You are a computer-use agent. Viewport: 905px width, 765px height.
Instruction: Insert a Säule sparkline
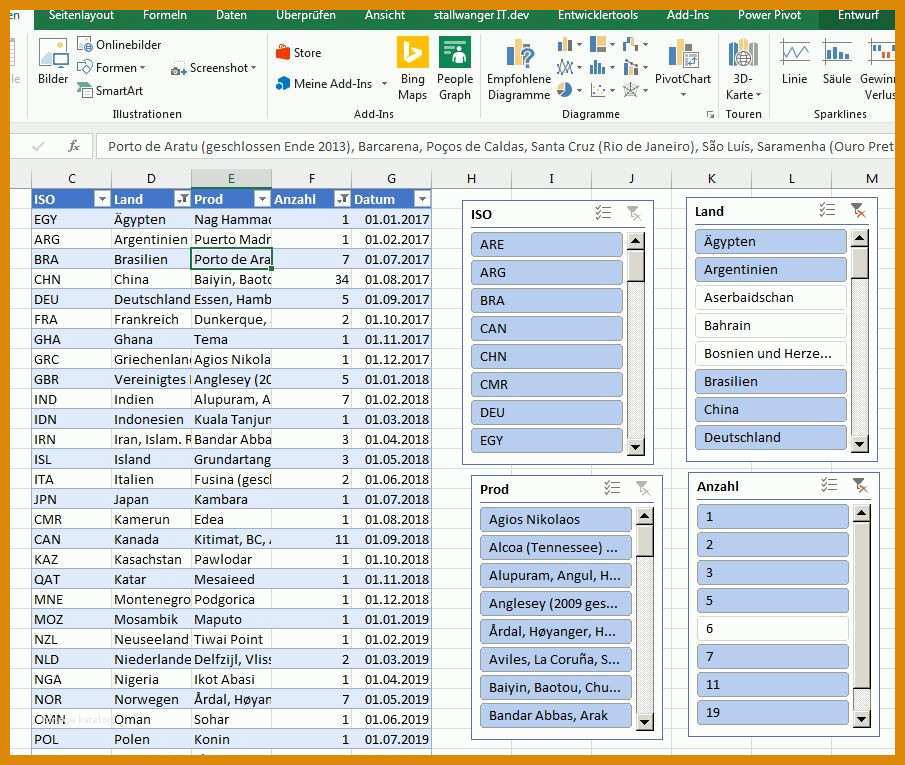(x=837, y=62)
